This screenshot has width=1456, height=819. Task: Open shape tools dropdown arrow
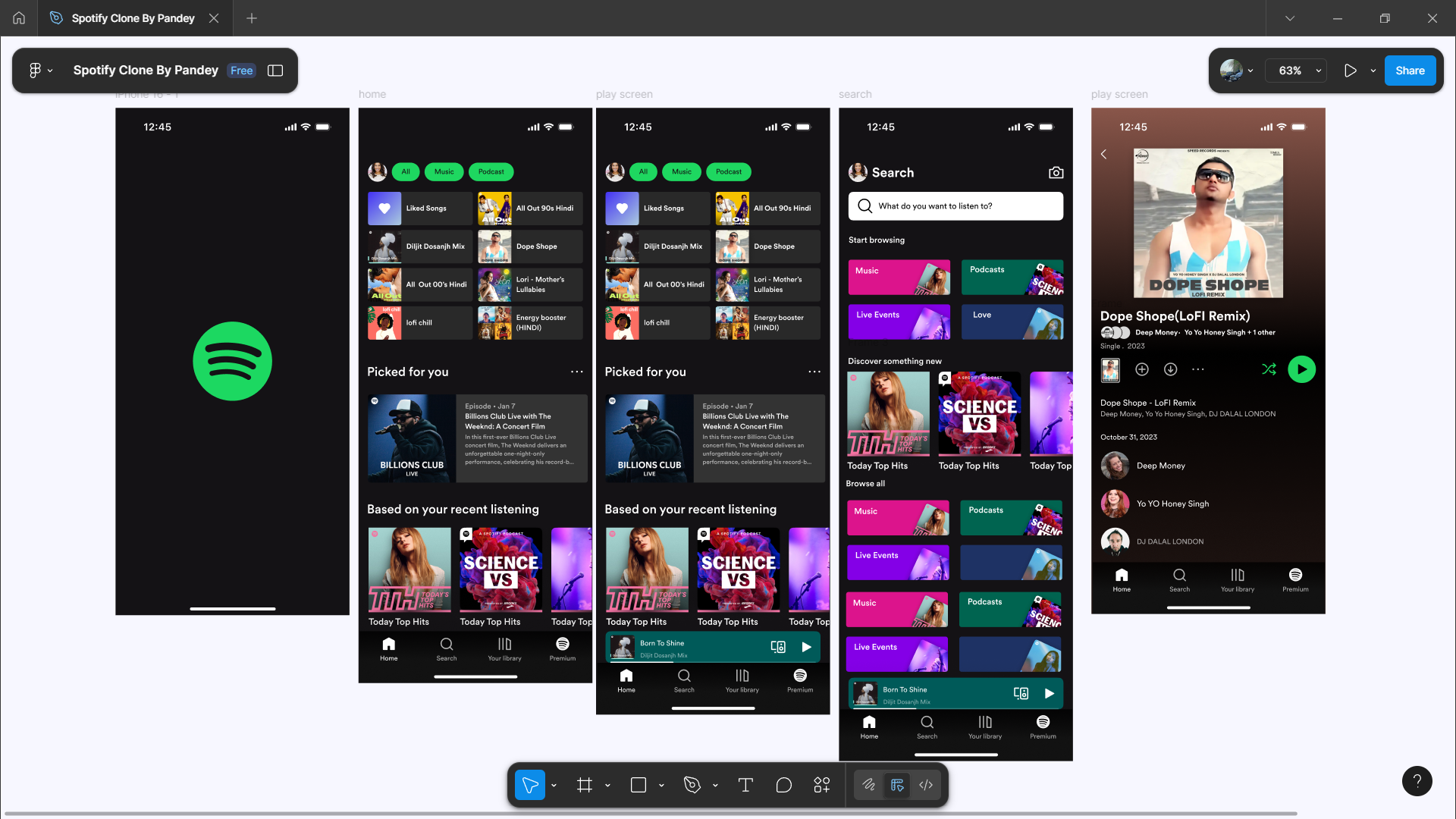tap(662, 786)
